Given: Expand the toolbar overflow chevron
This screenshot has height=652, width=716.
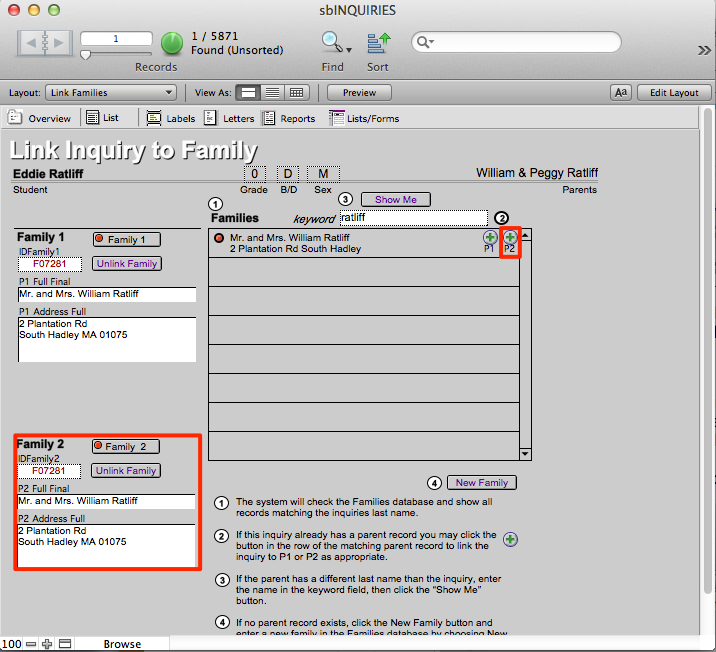Looking at the screenshot, I should pyautogui.click(x=704, y=49).
